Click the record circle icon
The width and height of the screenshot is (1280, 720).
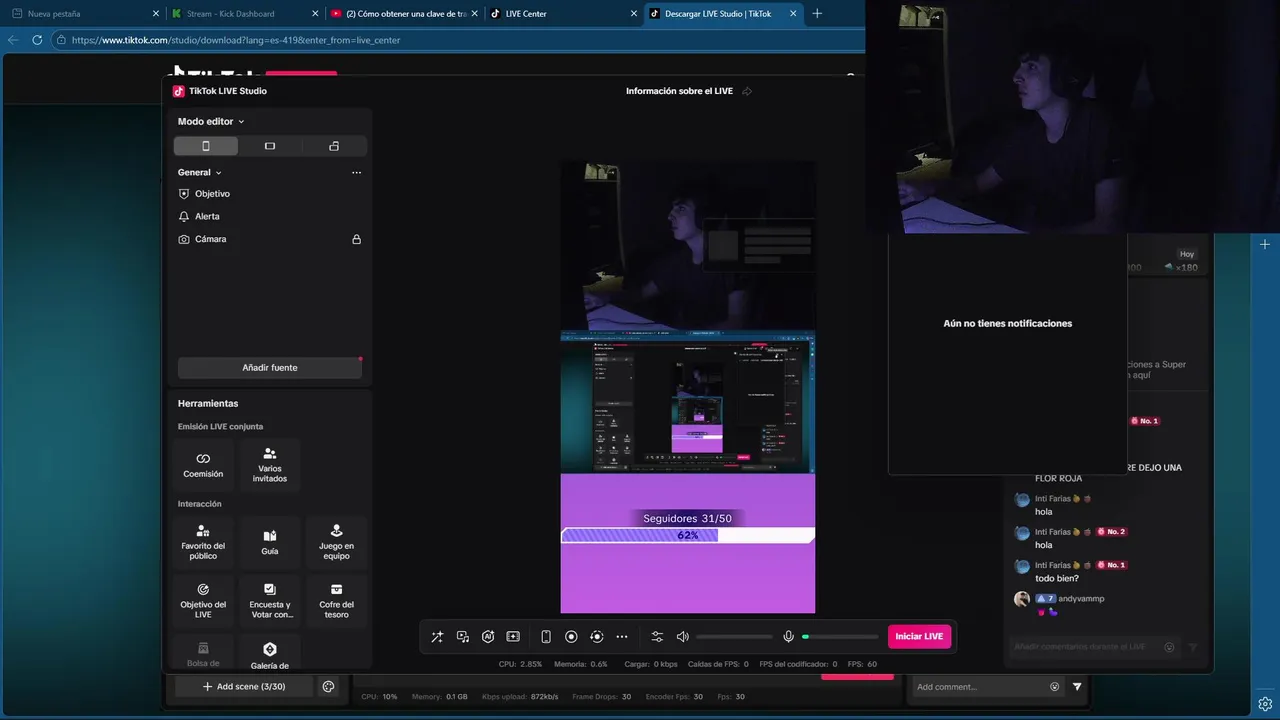pos(571,637)
